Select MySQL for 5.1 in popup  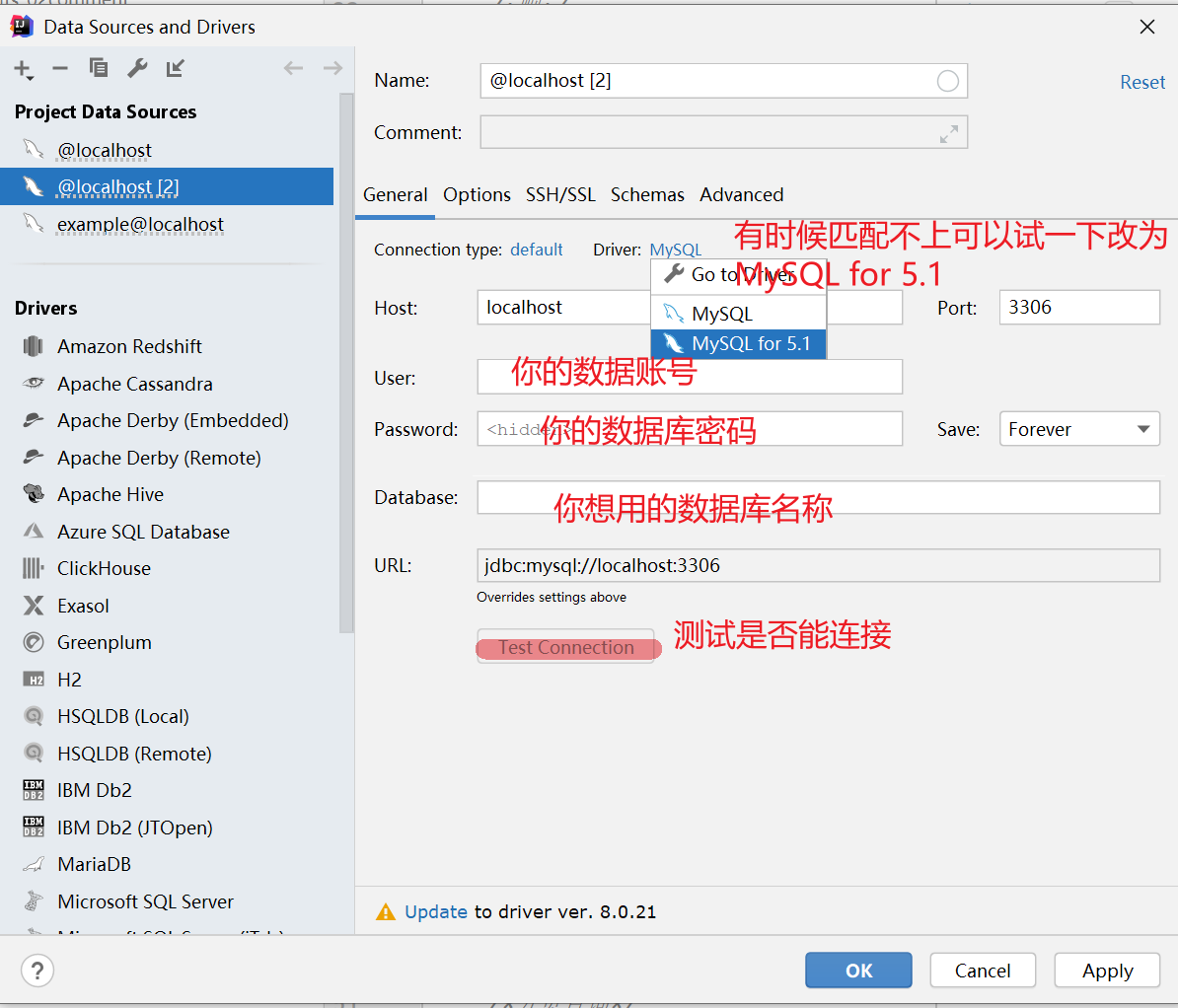(x=739, y=343)
